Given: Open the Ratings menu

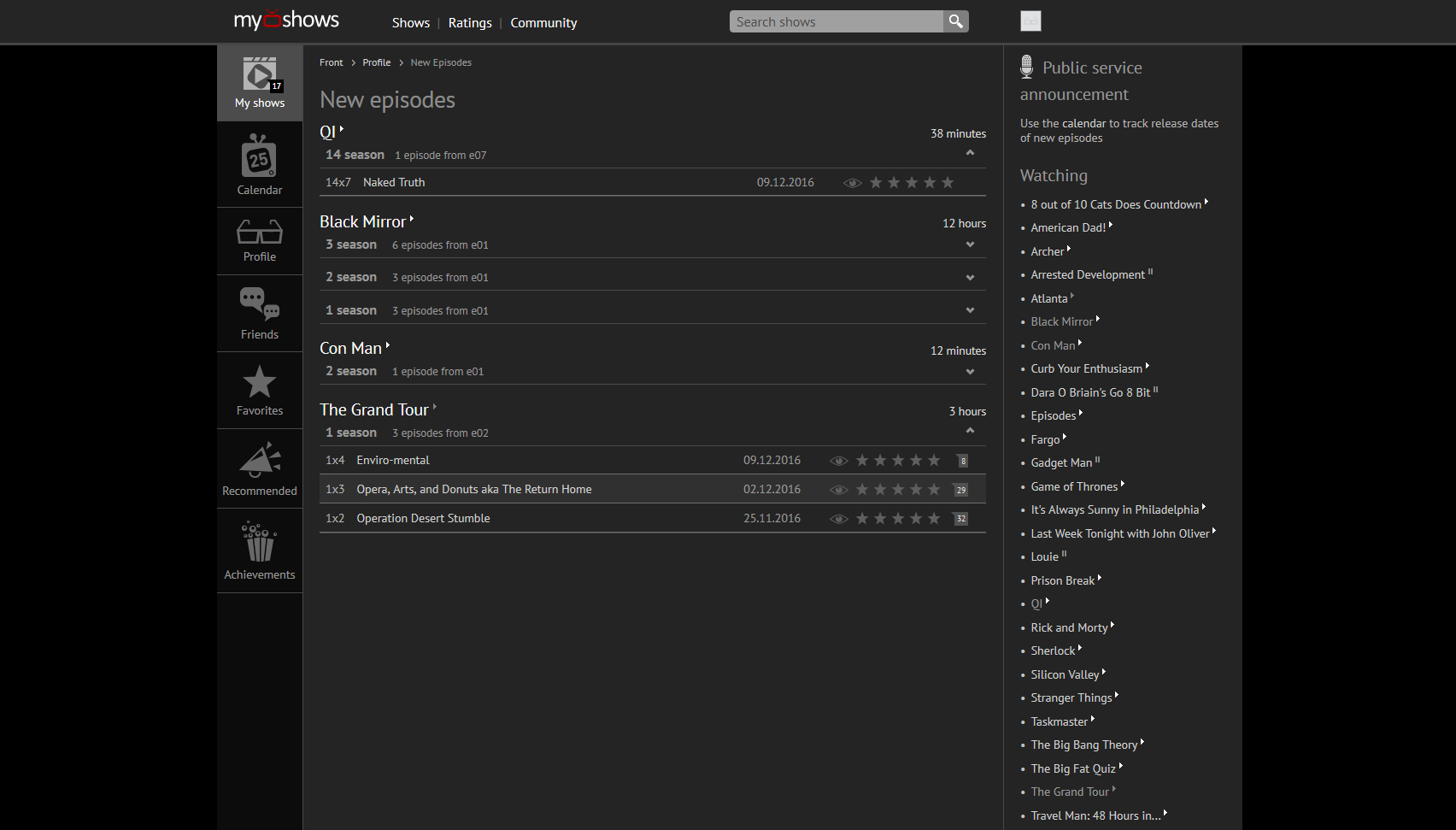Looking at the screenshot, I should (470, 23).
